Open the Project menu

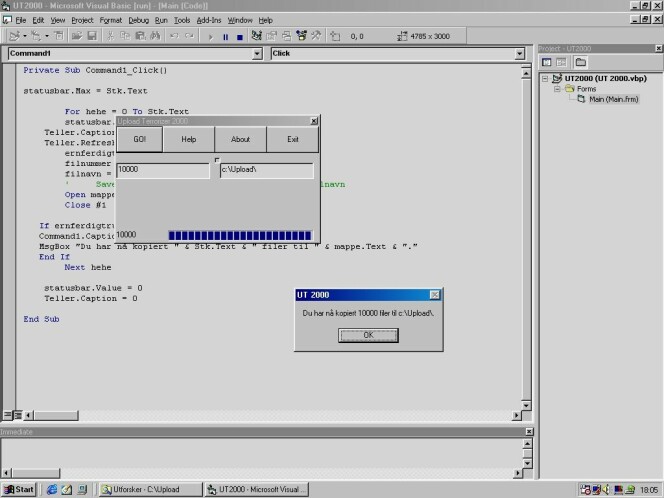tap(82, 20)
